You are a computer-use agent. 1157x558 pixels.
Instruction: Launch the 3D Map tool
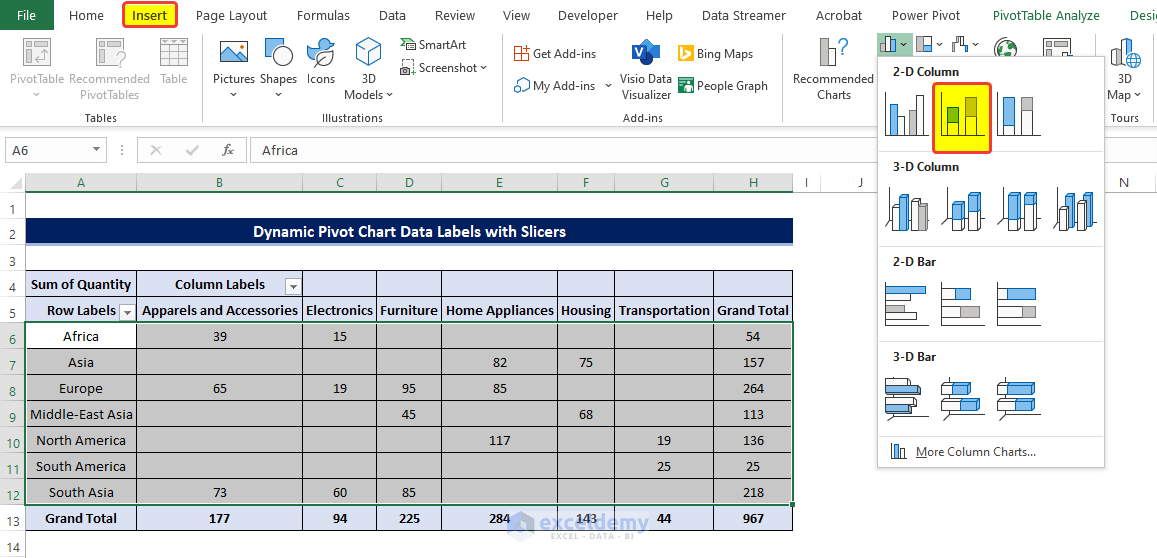(x=1124, y=69)
